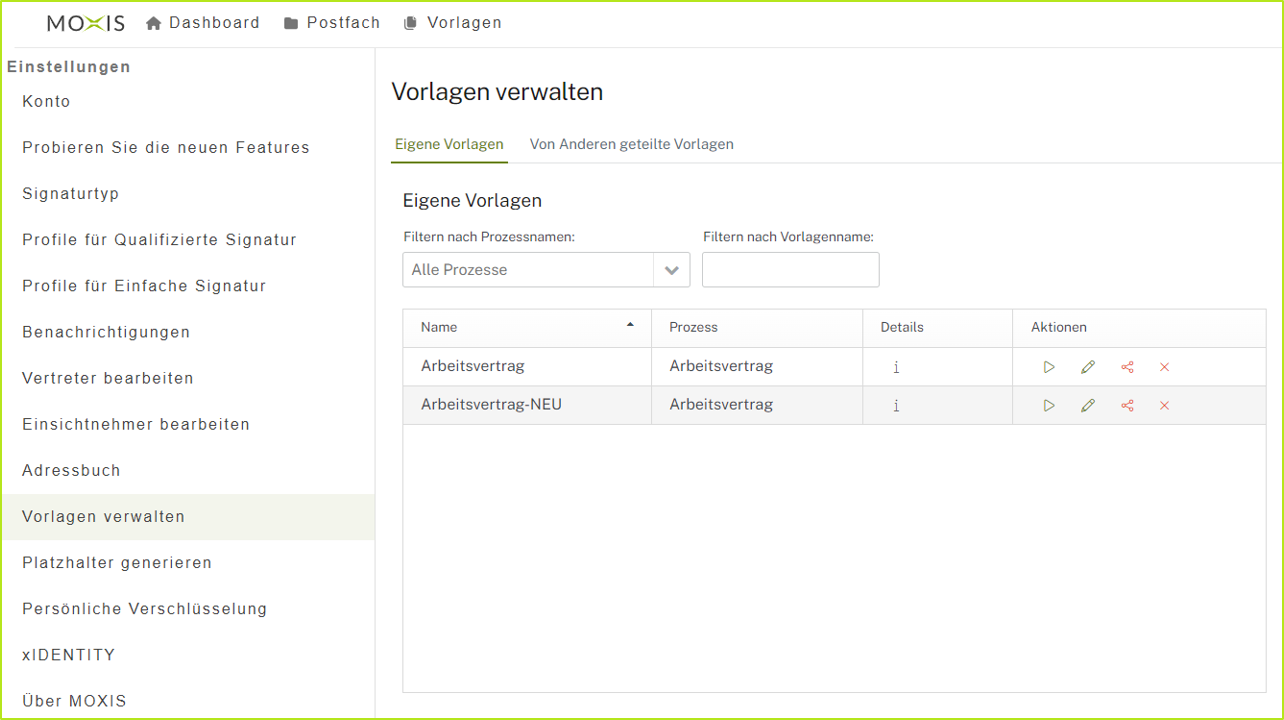The height and width of the screenshot is (720, 1284).
Task: Open Dashboard in top navigation
Action: [x=203, y=23]
